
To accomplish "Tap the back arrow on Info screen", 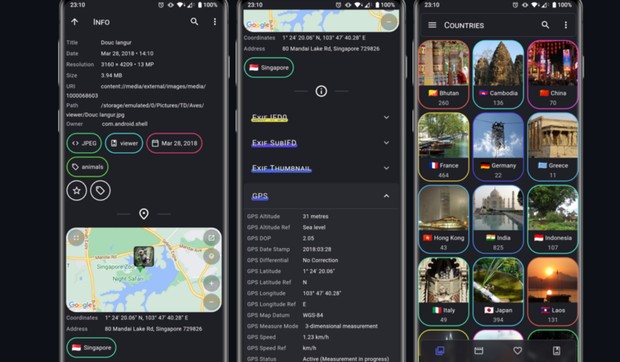I will click(x=75, y=22).
